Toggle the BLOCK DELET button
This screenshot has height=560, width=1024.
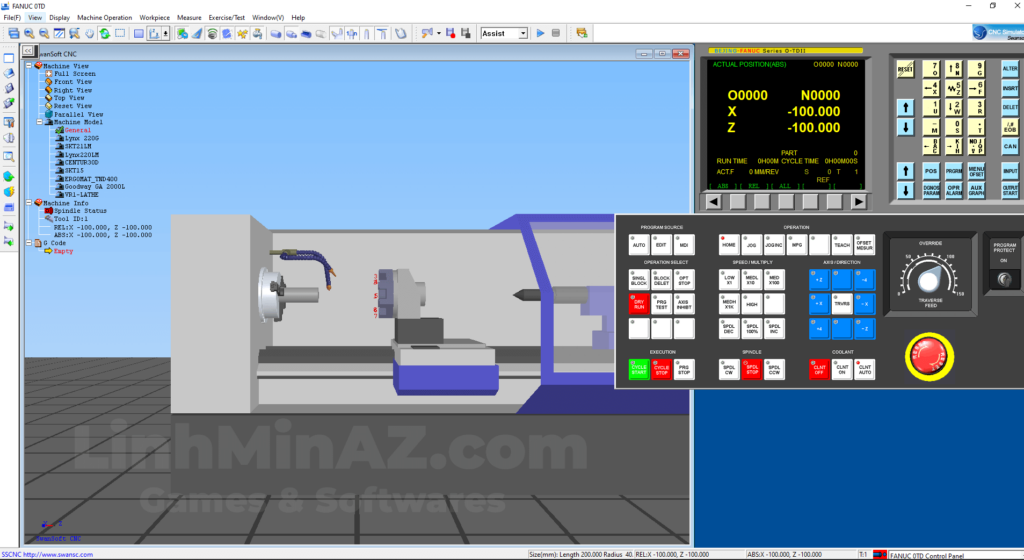tap(661, 279)
